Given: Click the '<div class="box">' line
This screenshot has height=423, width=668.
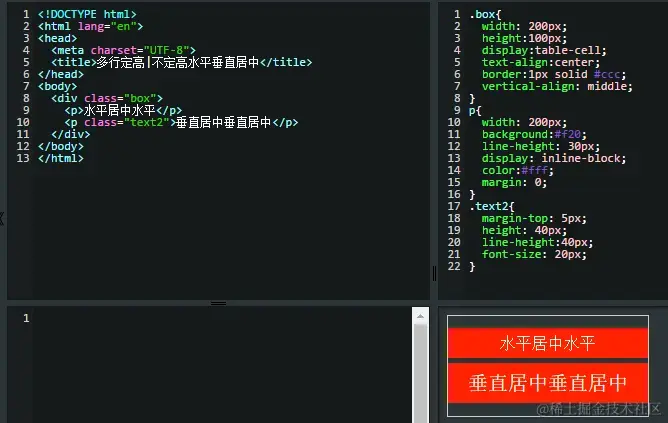Looking at the screenshot, I should click(x=107, y=98).
